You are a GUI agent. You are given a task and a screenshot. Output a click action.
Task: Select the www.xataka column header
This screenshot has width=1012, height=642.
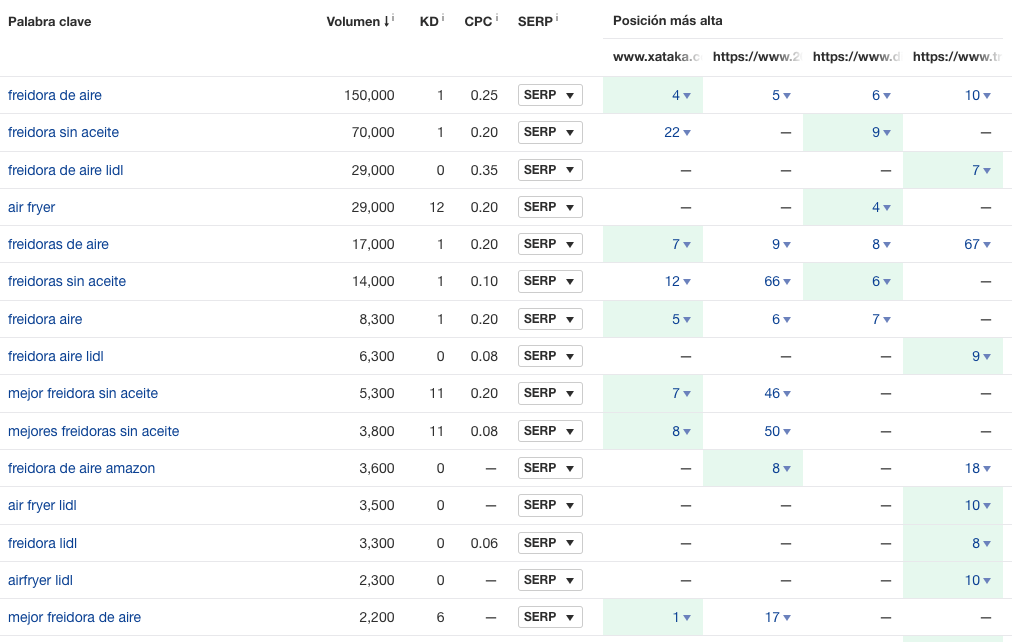click(x=657, y=57)
